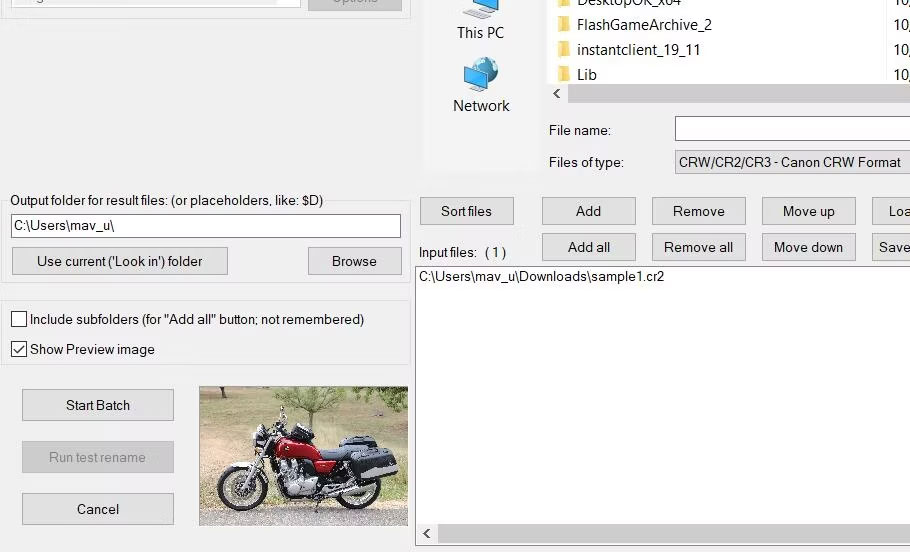Cancel the batch dialog
The image size is (910, 552).
[98, 509]
